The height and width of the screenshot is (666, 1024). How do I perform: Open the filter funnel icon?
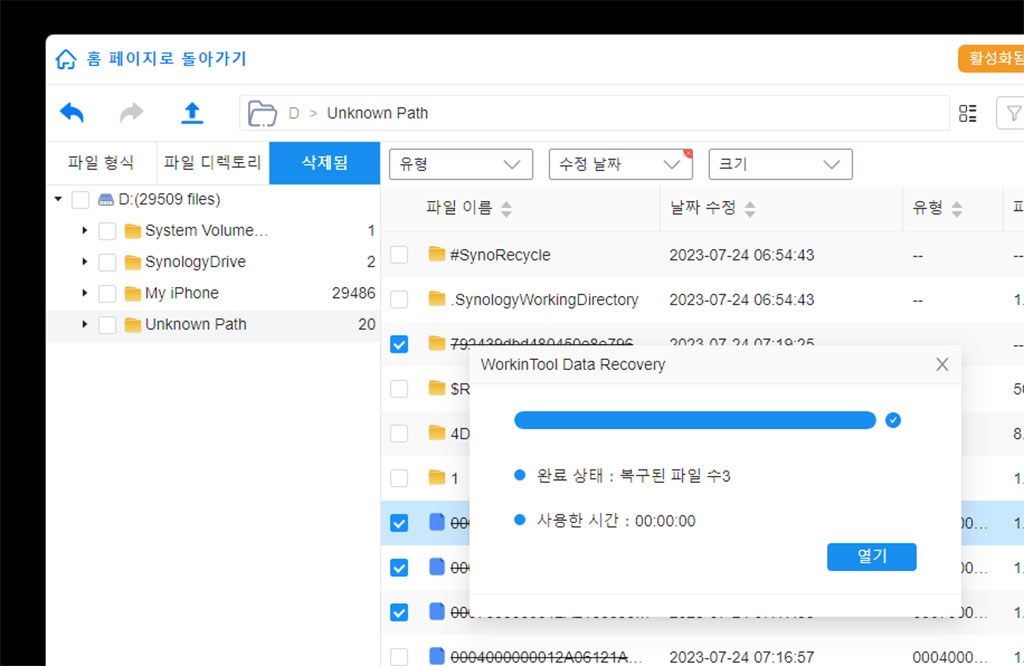[1013, 114]
